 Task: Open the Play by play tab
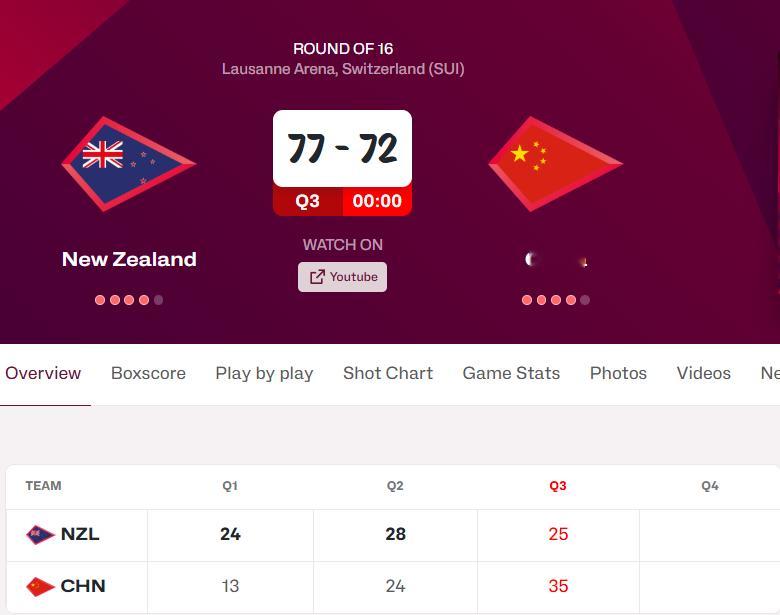[264, 373]
